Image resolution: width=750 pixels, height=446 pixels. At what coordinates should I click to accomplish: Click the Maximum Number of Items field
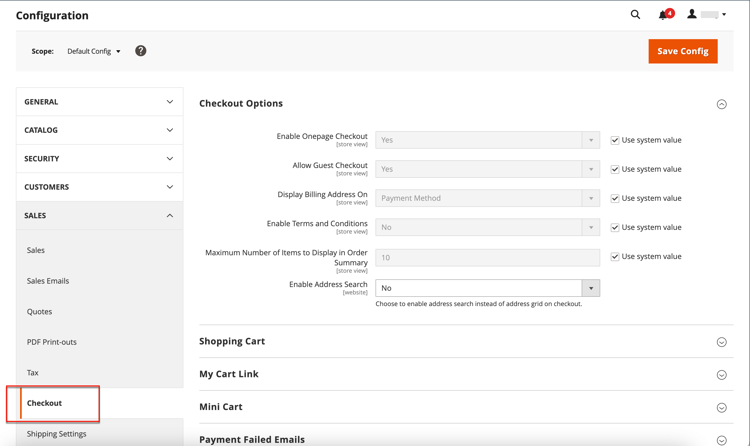tap(487, 257)
